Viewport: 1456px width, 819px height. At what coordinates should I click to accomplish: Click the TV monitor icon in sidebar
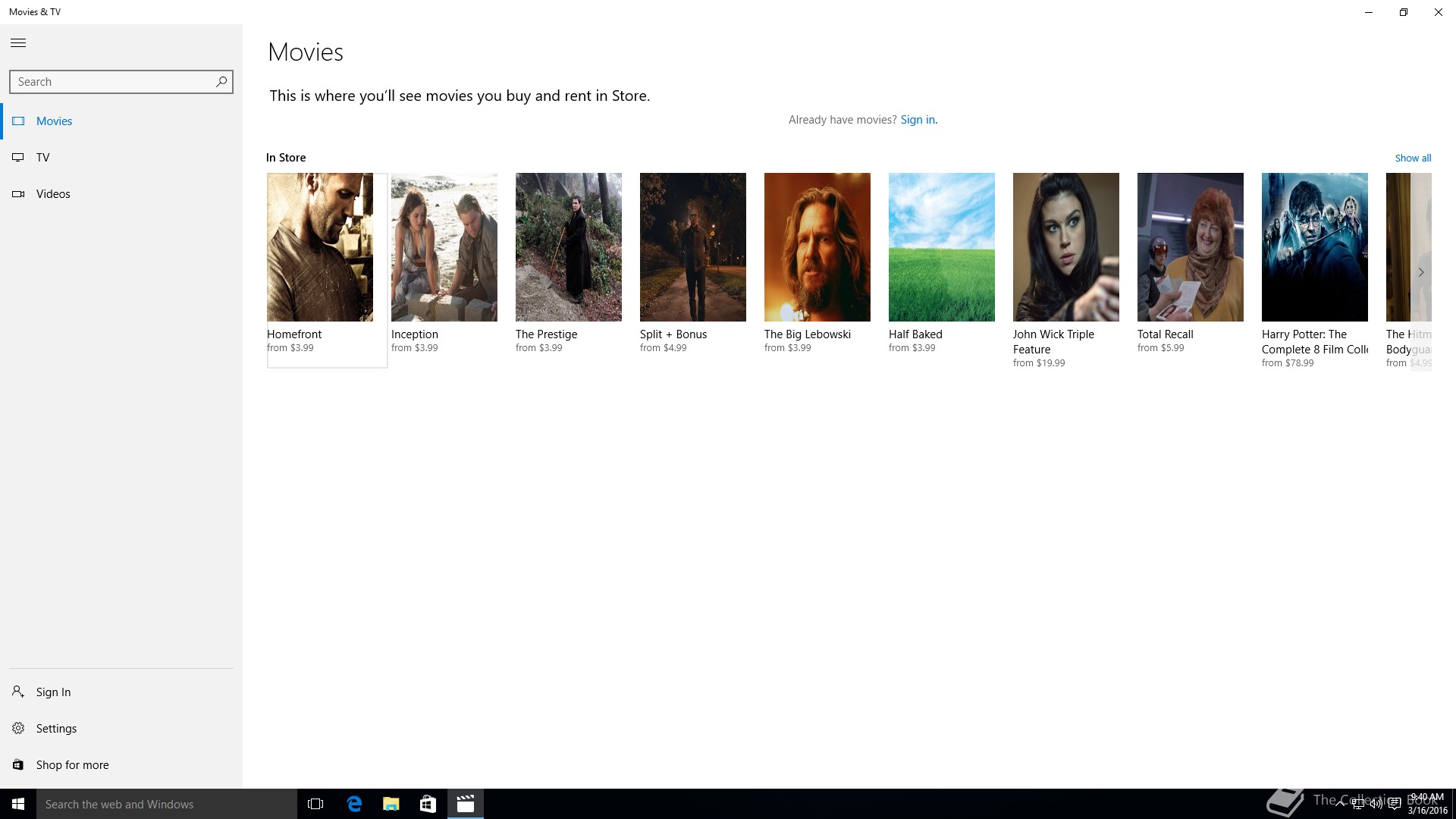pos(18,158)
